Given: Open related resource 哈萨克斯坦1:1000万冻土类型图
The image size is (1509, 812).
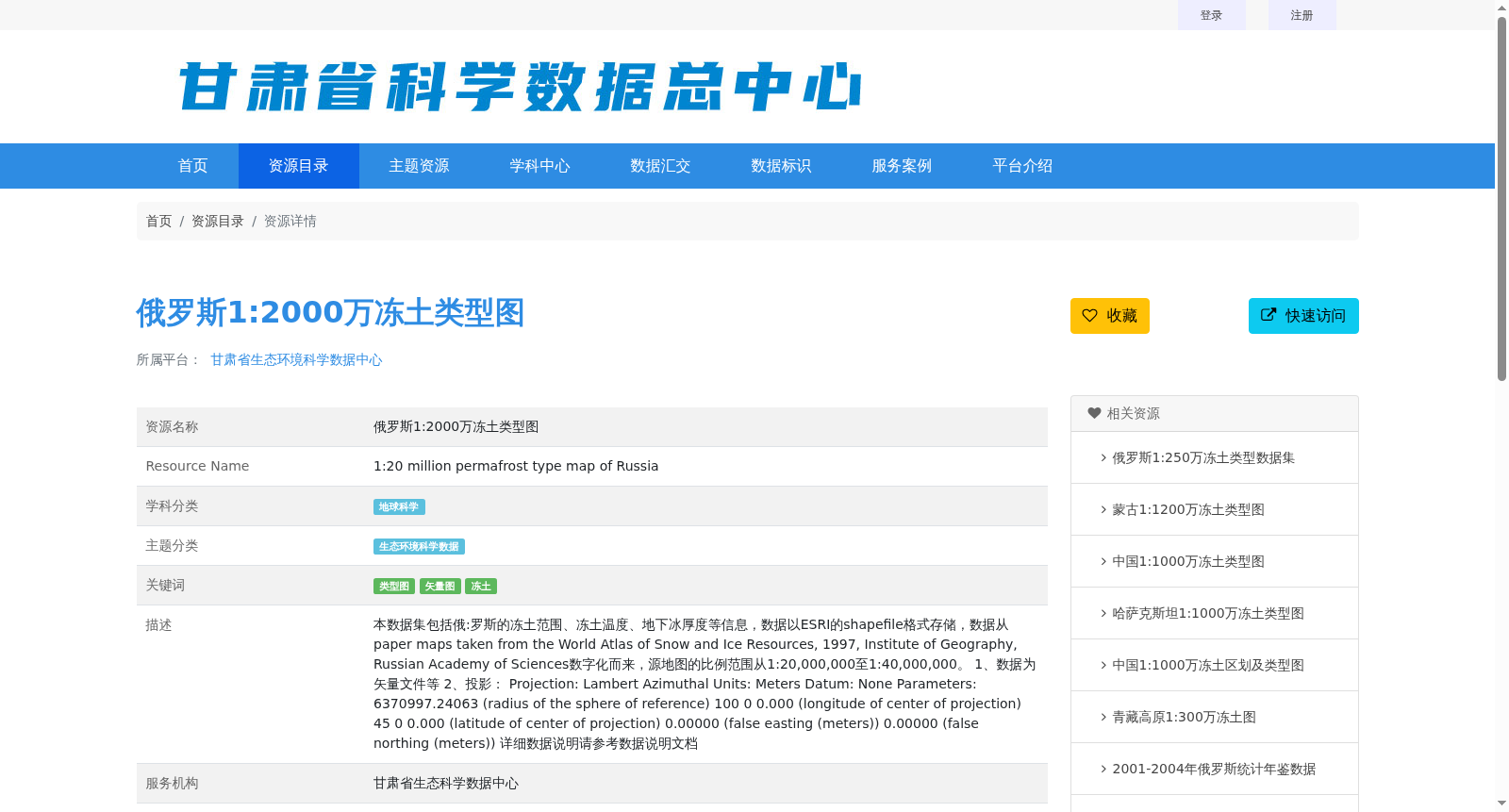Looking at the screenshot, I should point(1208,613).
